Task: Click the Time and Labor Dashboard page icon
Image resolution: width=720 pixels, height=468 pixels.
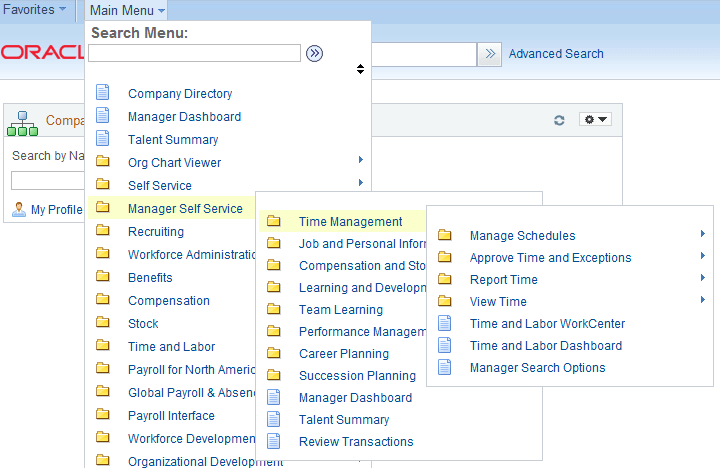Action: point(444,345)
